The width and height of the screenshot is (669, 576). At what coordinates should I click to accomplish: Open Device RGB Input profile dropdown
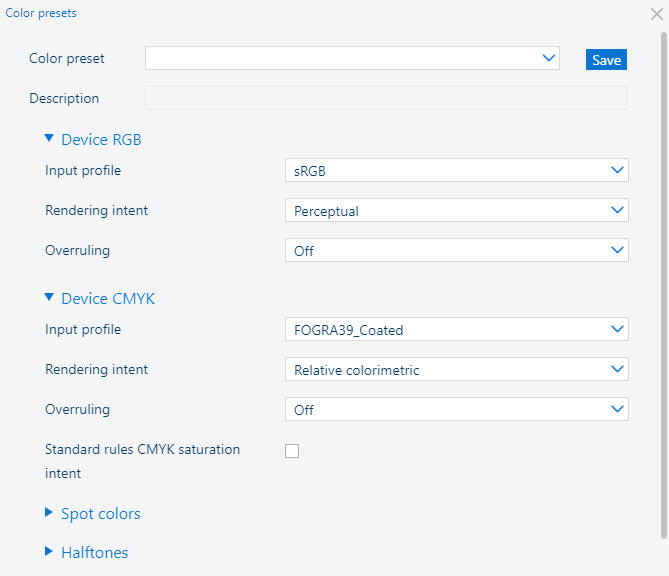tap(456, 171)
